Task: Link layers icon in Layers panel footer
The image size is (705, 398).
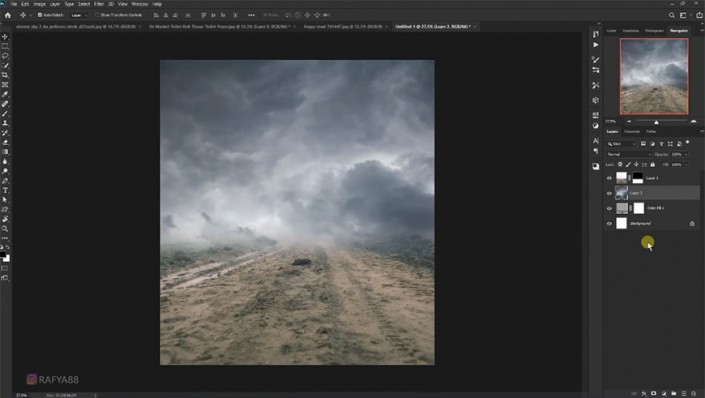Action: tap(634, 394)
